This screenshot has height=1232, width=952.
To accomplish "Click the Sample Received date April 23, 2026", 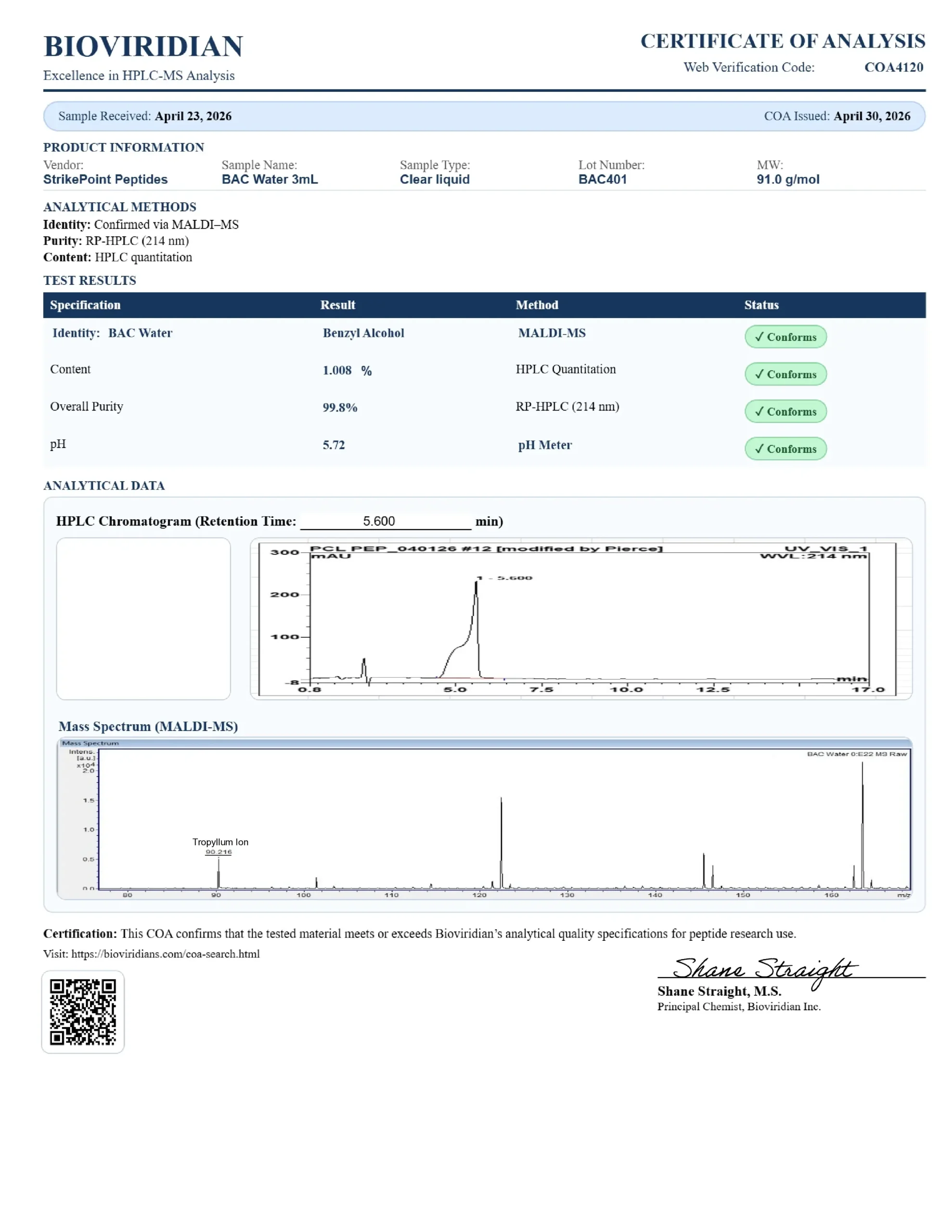I will [193, 116].
